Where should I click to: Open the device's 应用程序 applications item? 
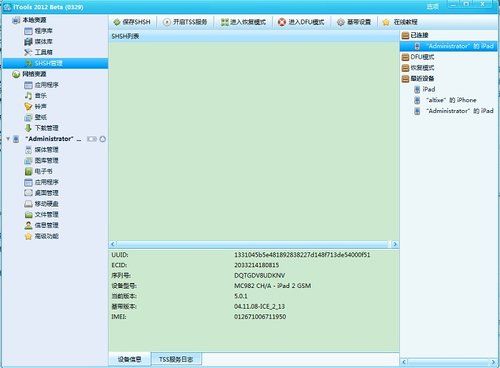click(x=41, y=182)
